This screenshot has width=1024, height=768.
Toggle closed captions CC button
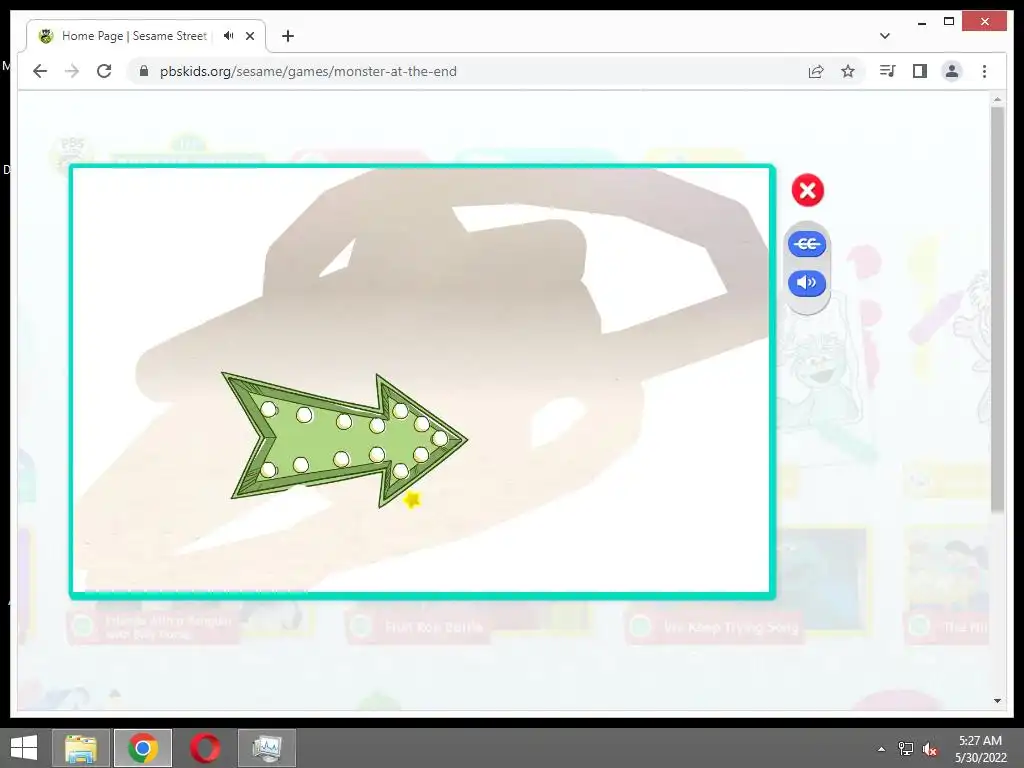(807, 244)
